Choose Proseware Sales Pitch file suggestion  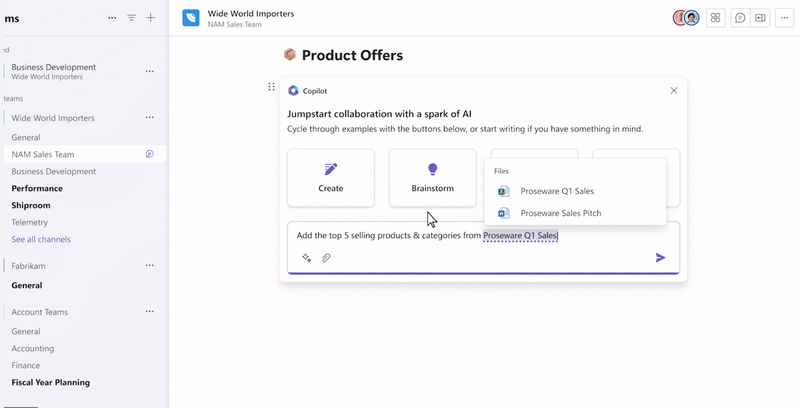pos(575,213)
